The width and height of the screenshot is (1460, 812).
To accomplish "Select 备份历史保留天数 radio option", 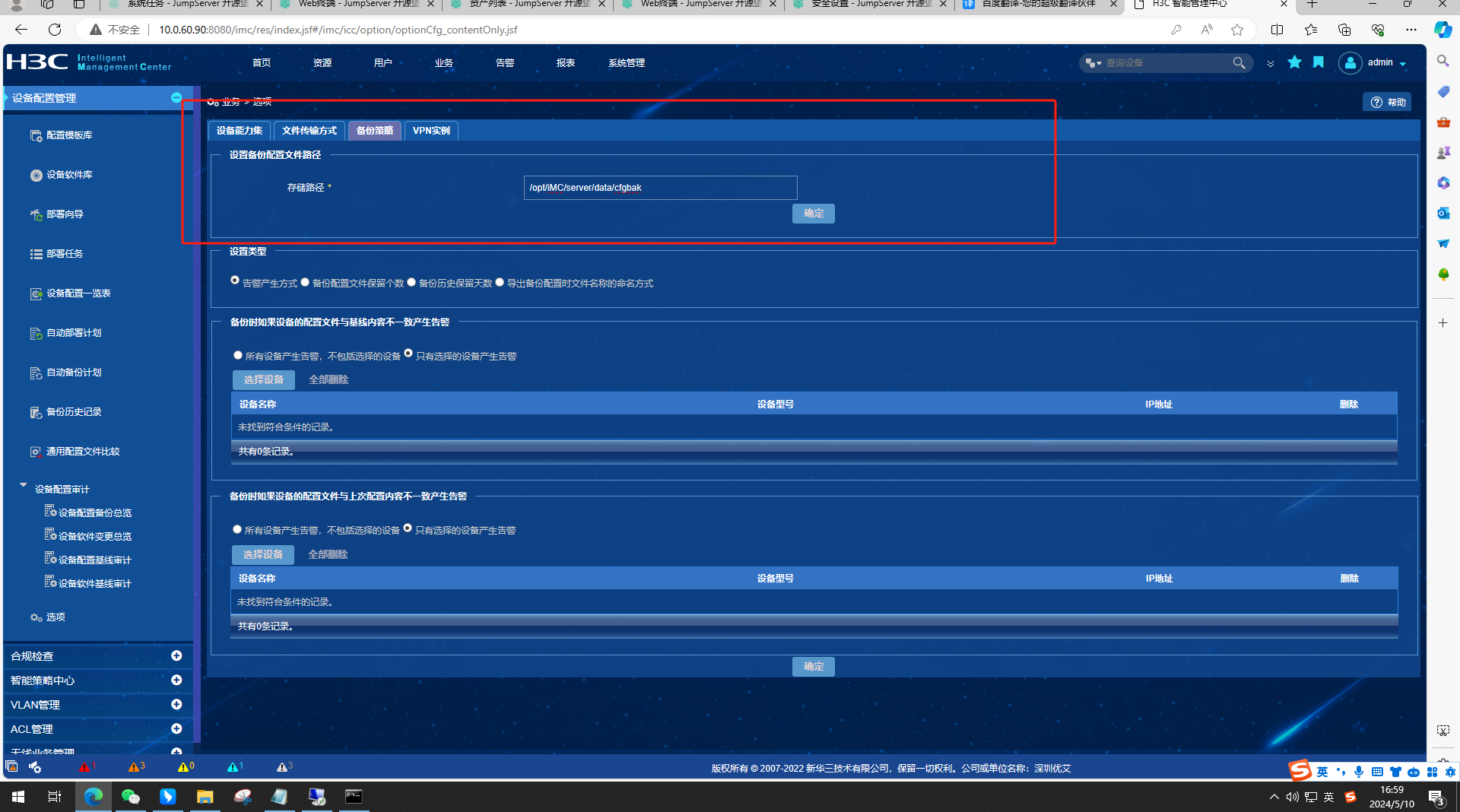I will pos(411,282).
